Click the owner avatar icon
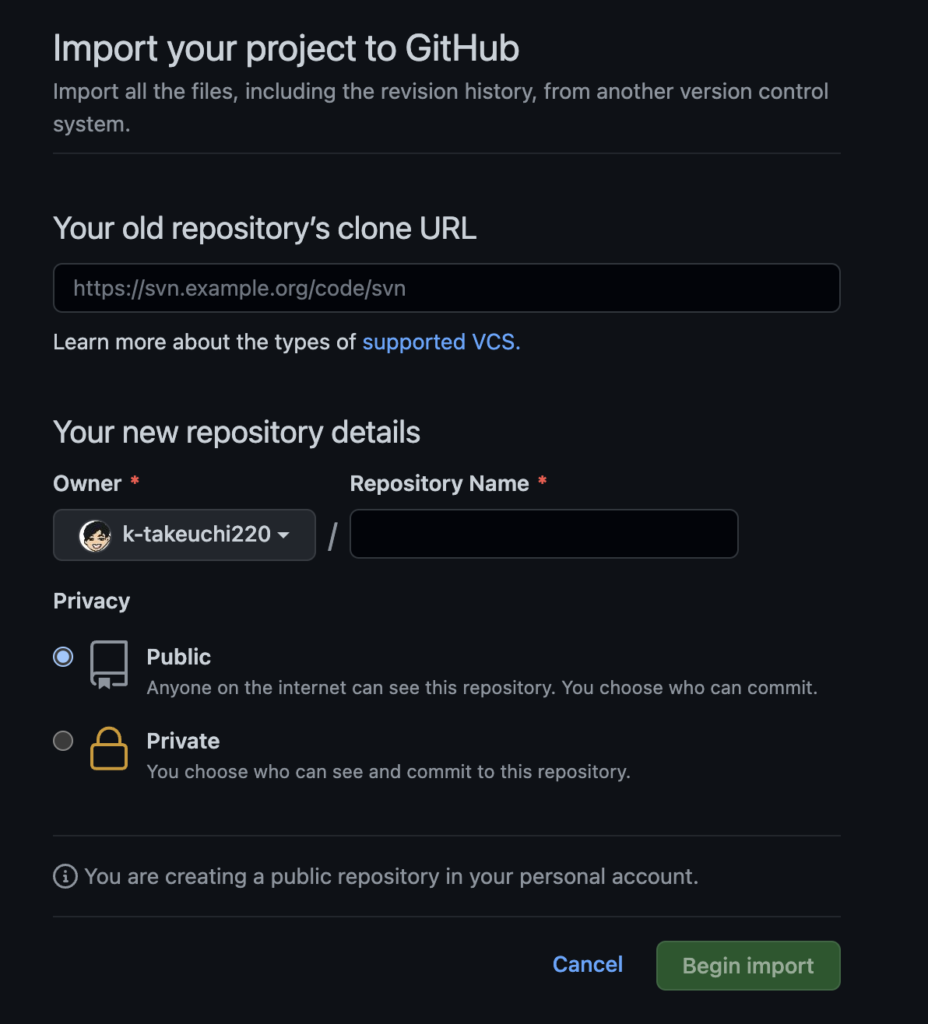 95,535
